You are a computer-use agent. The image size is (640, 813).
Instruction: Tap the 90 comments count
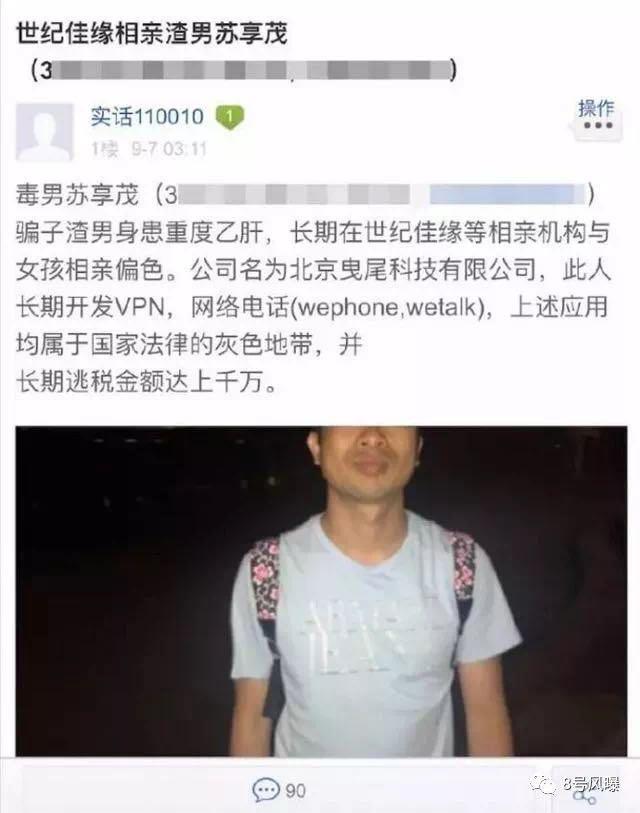click(295, 791)
